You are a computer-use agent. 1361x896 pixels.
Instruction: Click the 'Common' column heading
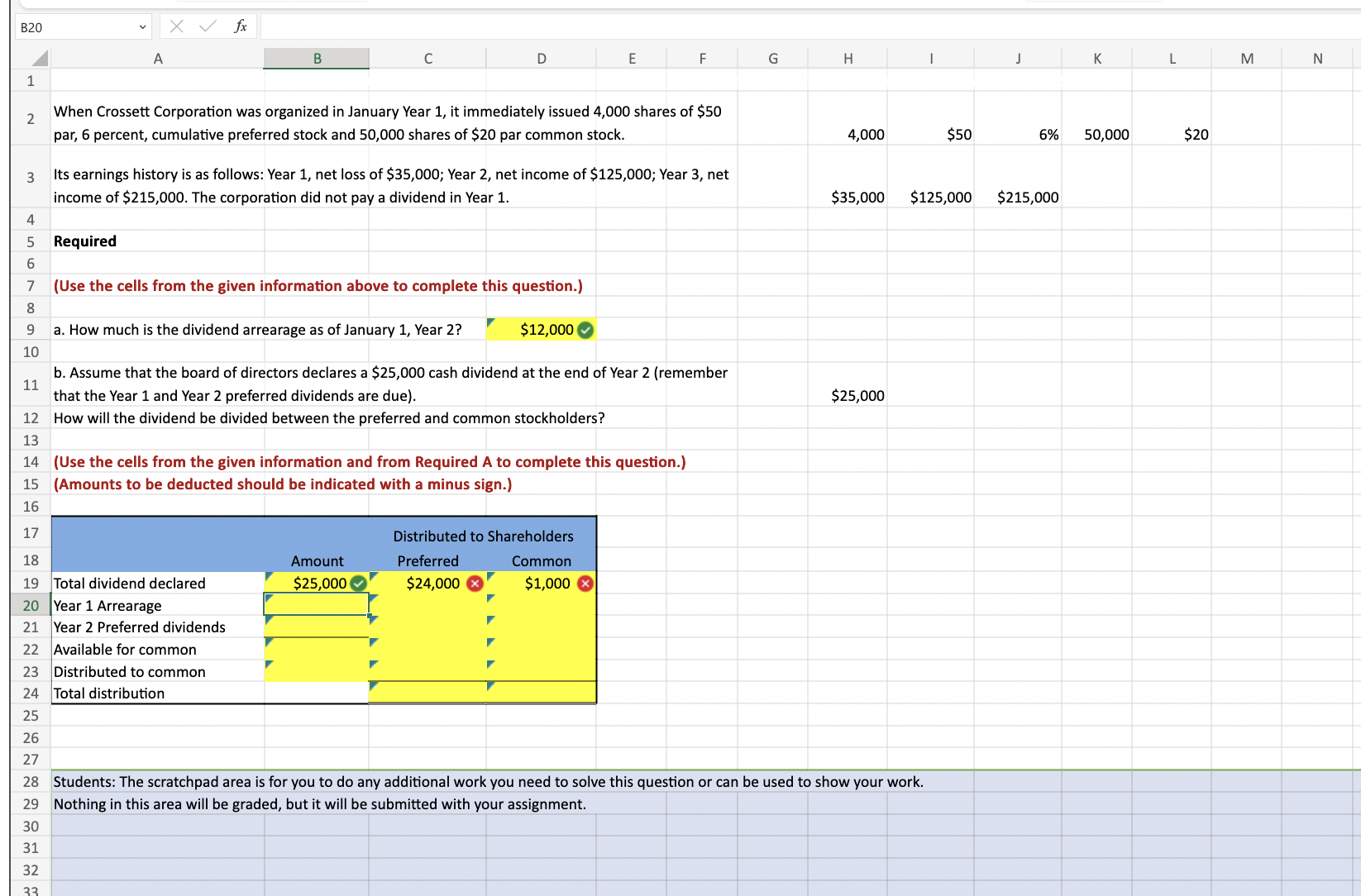[x=542, y=561]
